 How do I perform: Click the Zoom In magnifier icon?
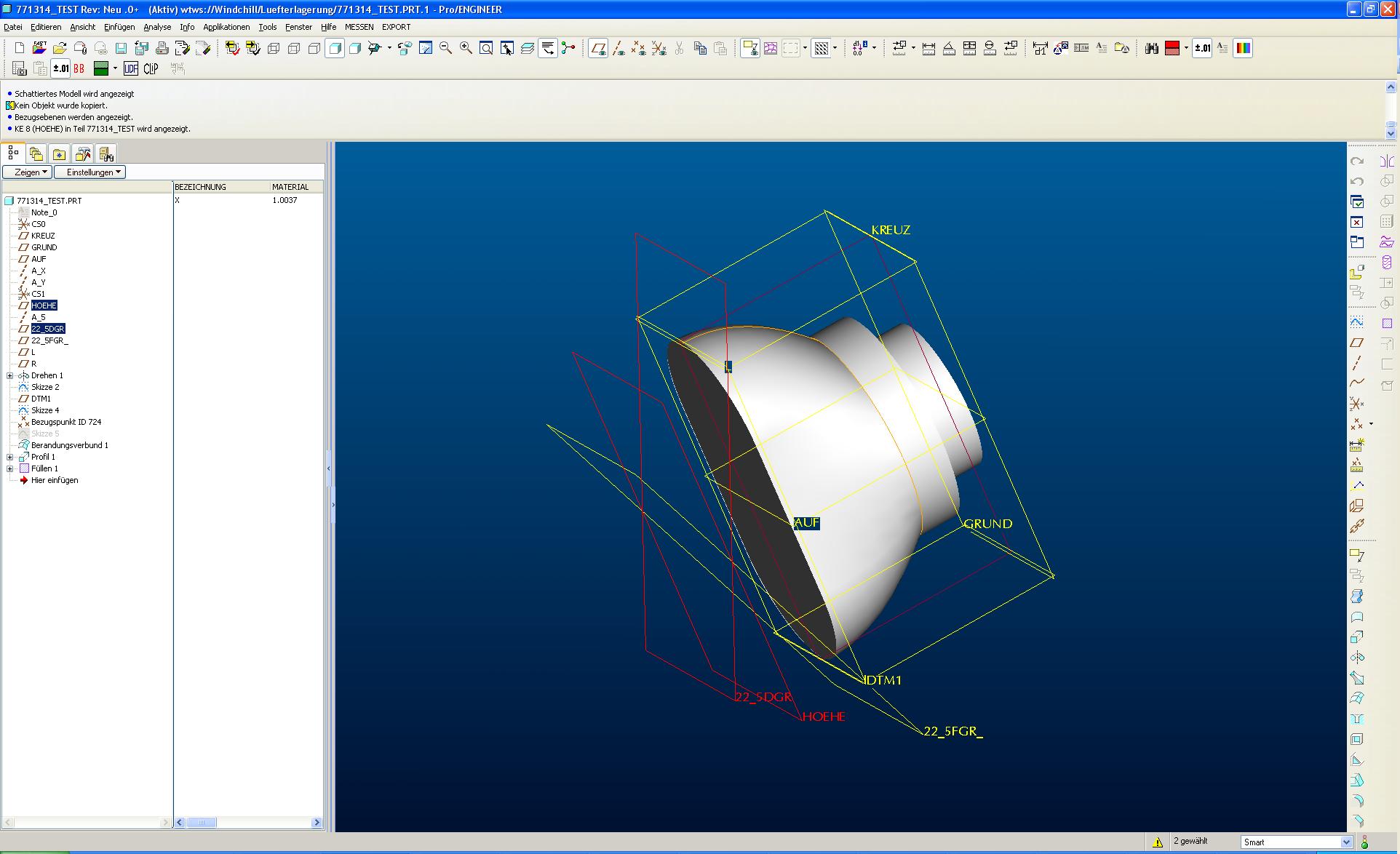coord(466,48)
